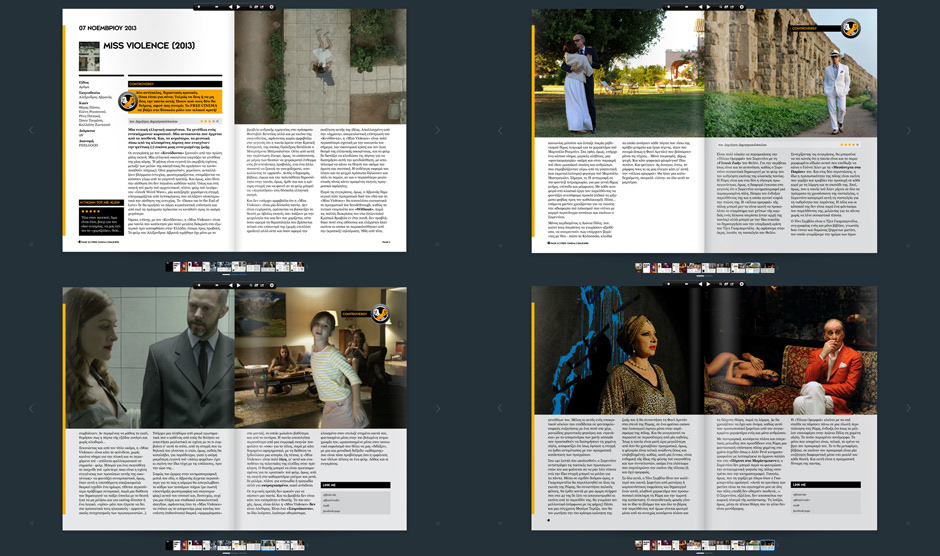Previous-page triangle in toolbar above red-jacket spread
Screen dimensions: 940x556
click(x=701, y=284)
